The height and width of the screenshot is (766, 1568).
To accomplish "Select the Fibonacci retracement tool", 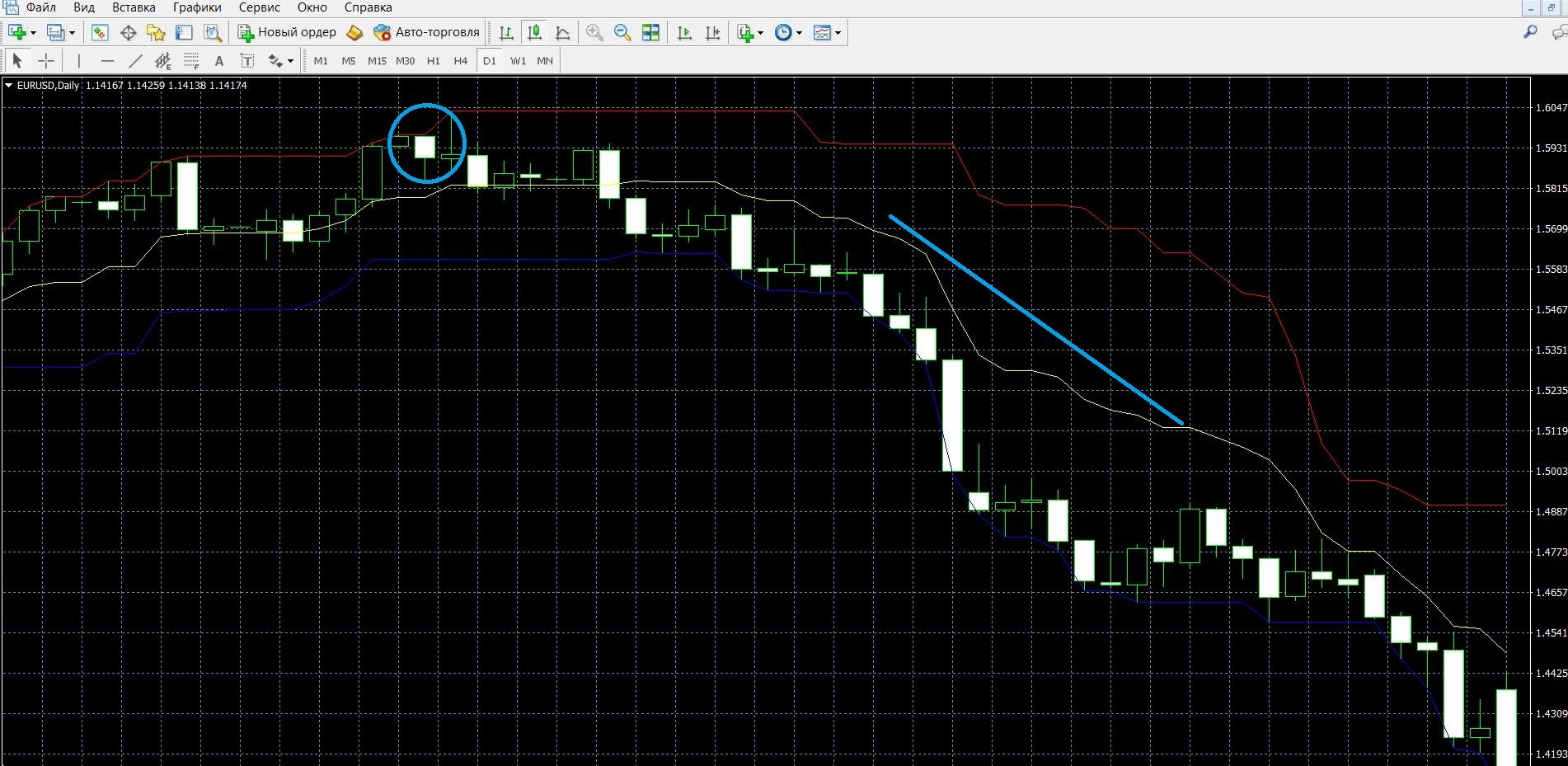I will pyautogui.click(x=191, y=60).
